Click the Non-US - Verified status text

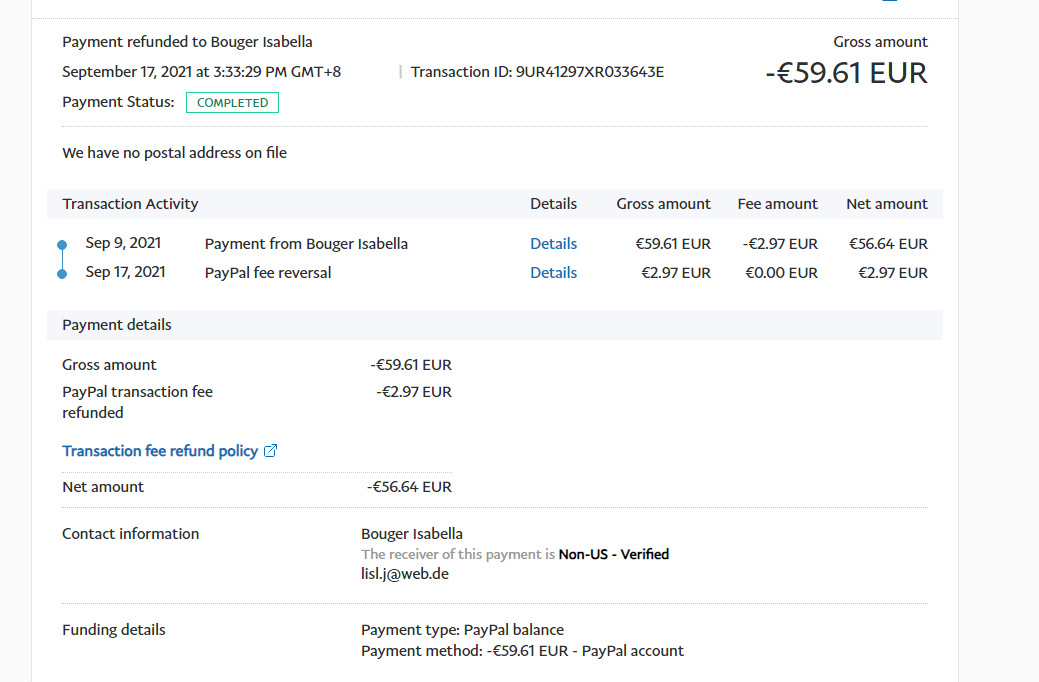point(613,554)
